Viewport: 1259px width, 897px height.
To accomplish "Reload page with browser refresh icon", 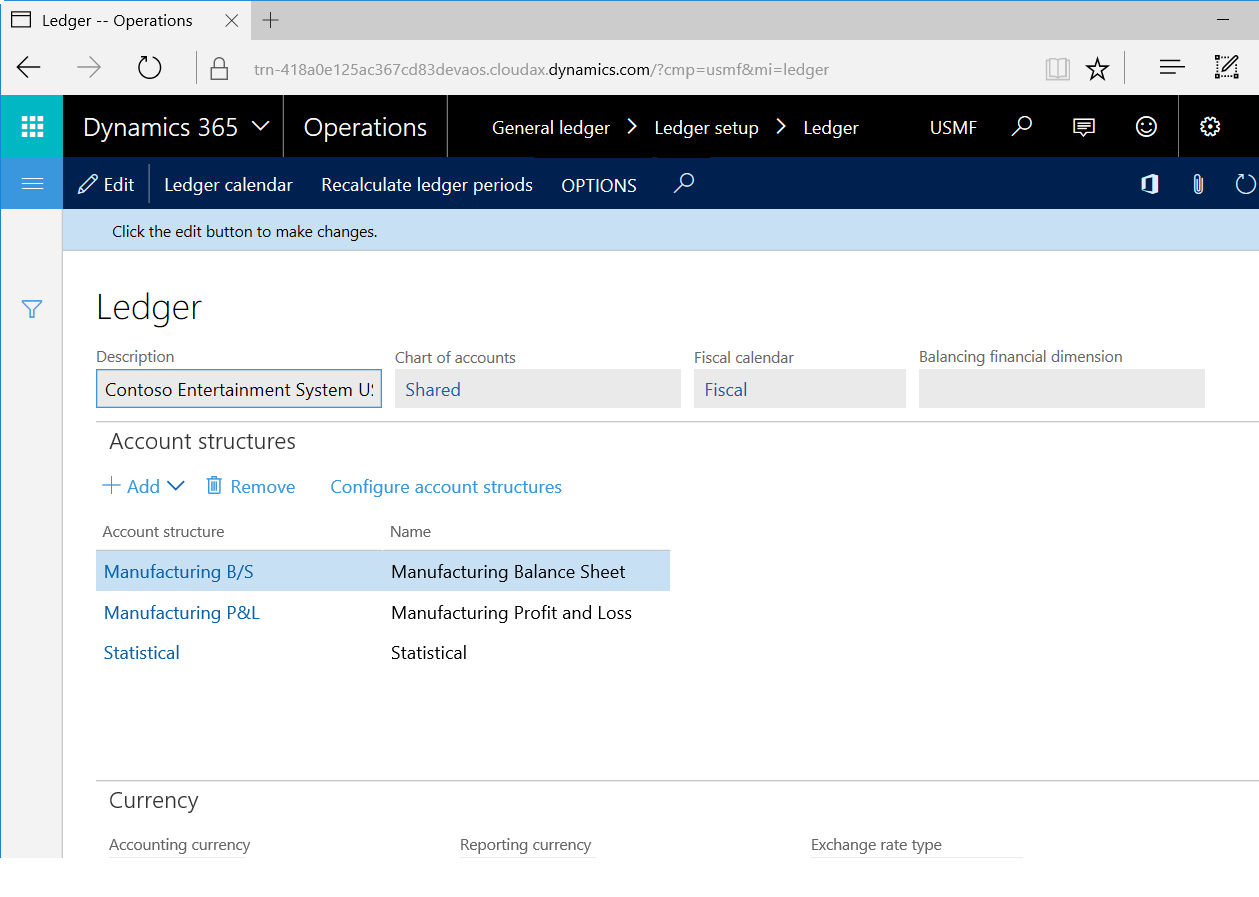I will [149, 68].
